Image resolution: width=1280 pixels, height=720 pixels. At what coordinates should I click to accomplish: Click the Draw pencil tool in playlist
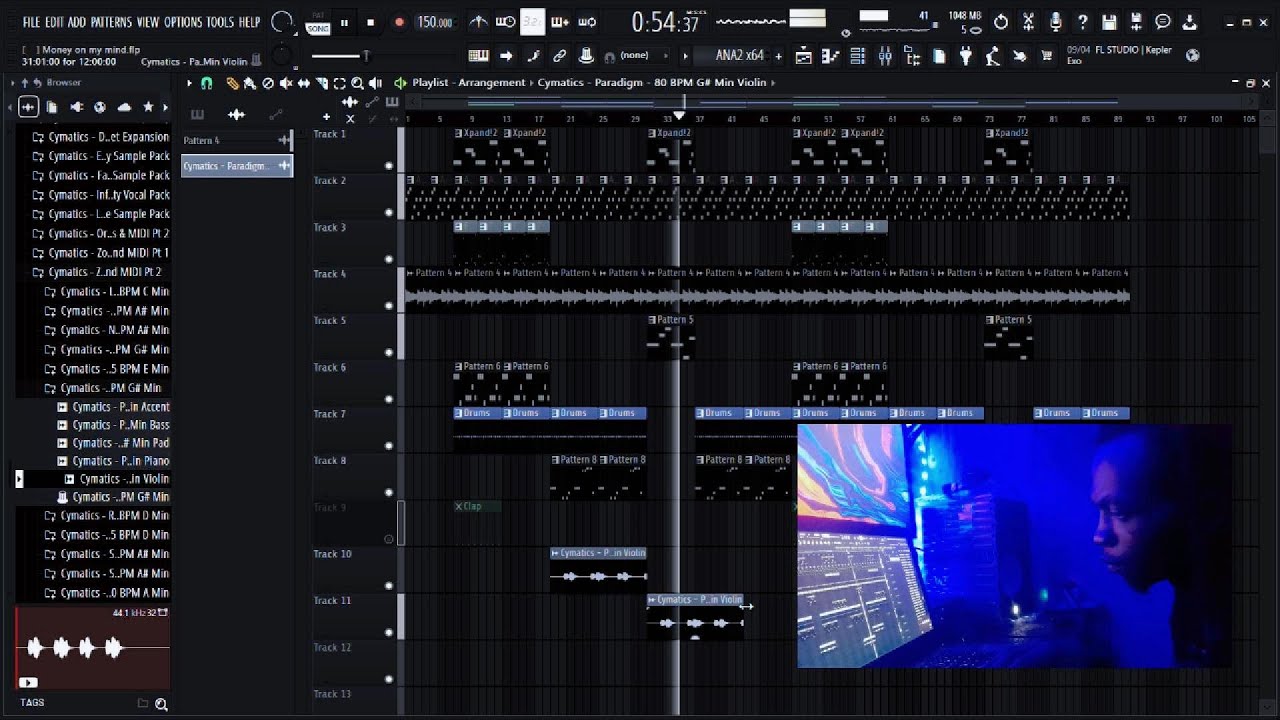coord(232,83)
